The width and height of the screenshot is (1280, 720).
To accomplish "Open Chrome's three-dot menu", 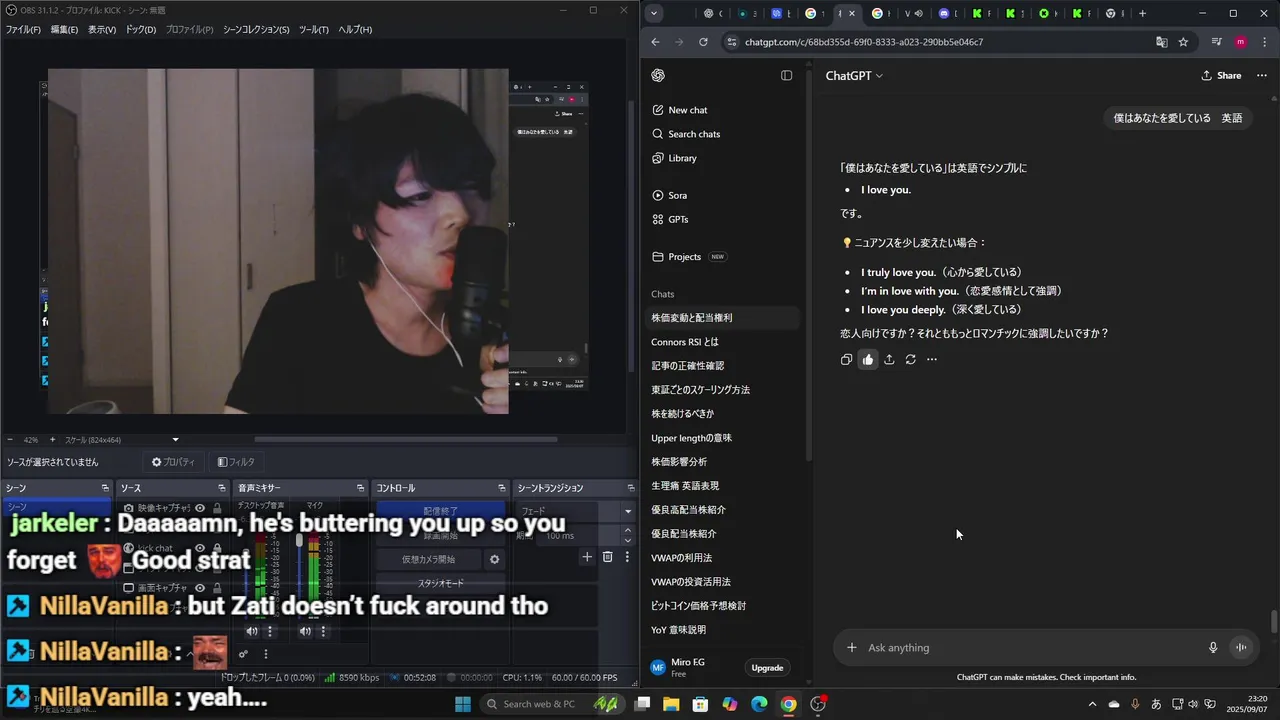I will tap(1263, 42).
